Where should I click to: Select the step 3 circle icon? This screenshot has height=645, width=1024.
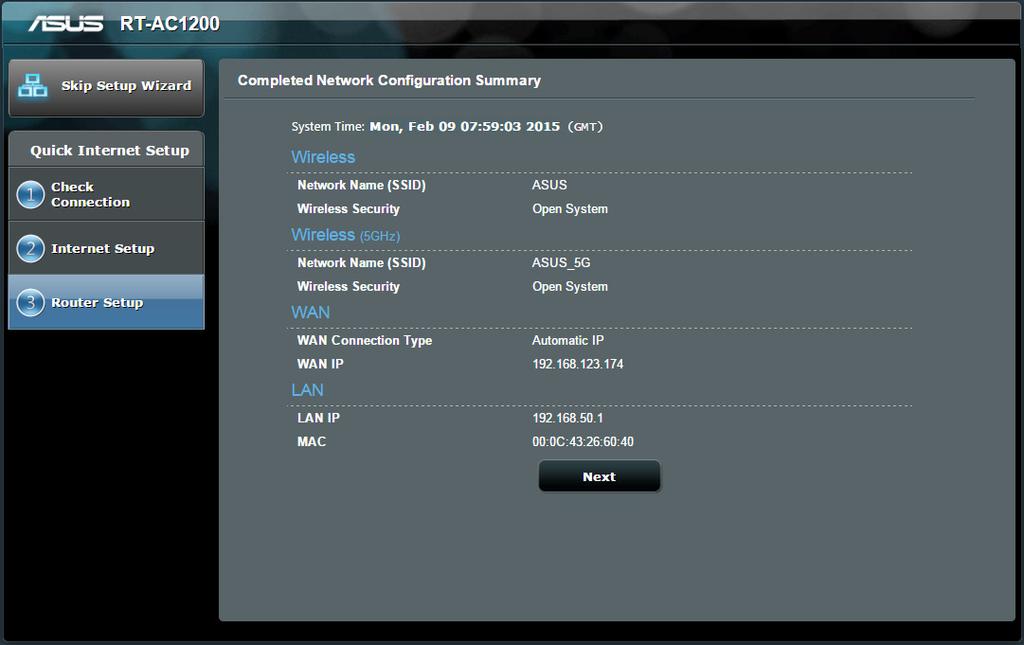pos(30,303)
